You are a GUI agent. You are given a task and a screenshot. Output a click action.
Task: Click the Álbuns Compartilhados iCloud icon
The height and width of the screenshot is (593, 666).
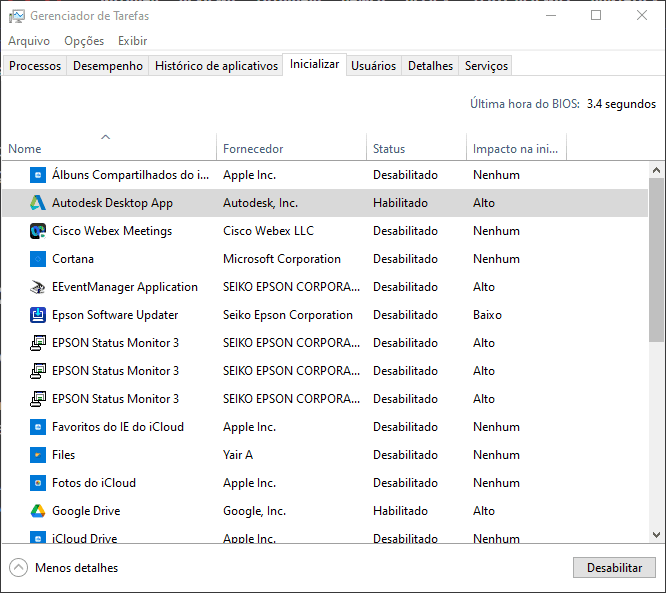coord(38,175)
